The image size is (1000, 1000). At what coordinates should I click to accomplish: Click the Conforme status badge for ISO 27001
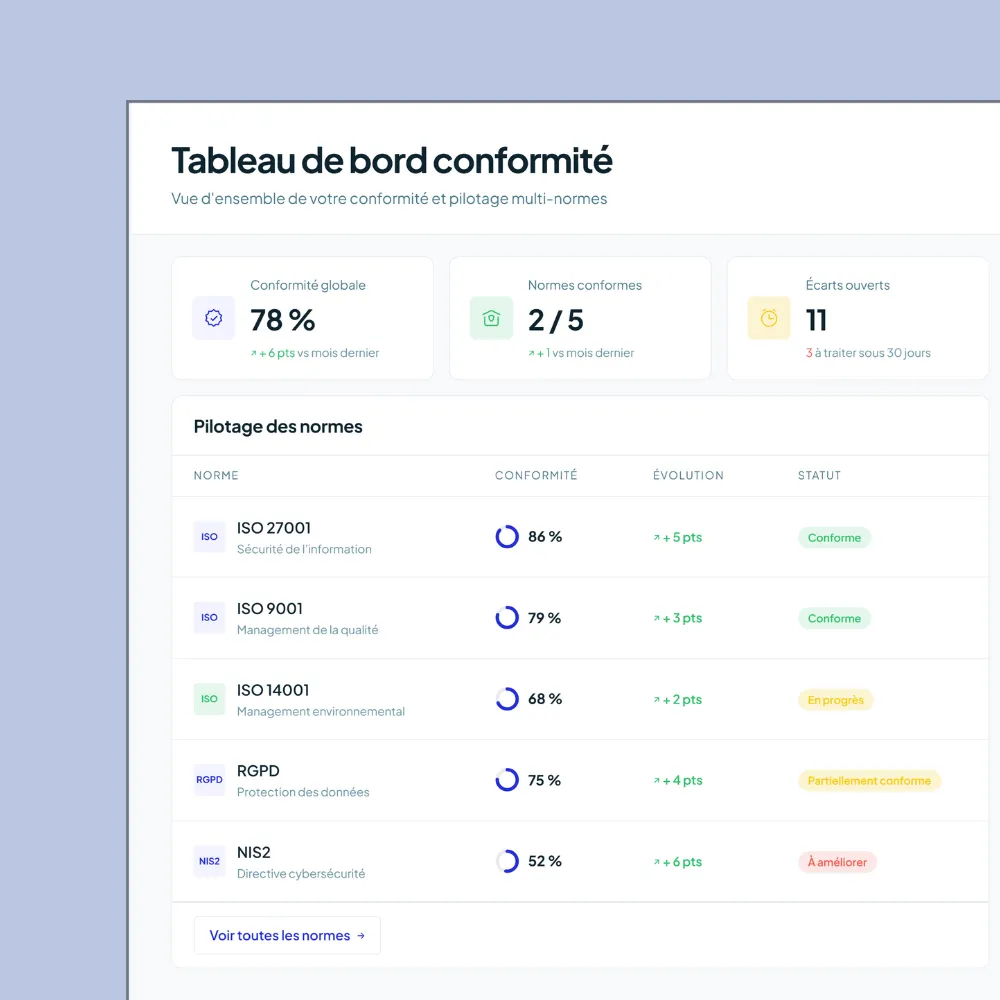coord(834,538)
